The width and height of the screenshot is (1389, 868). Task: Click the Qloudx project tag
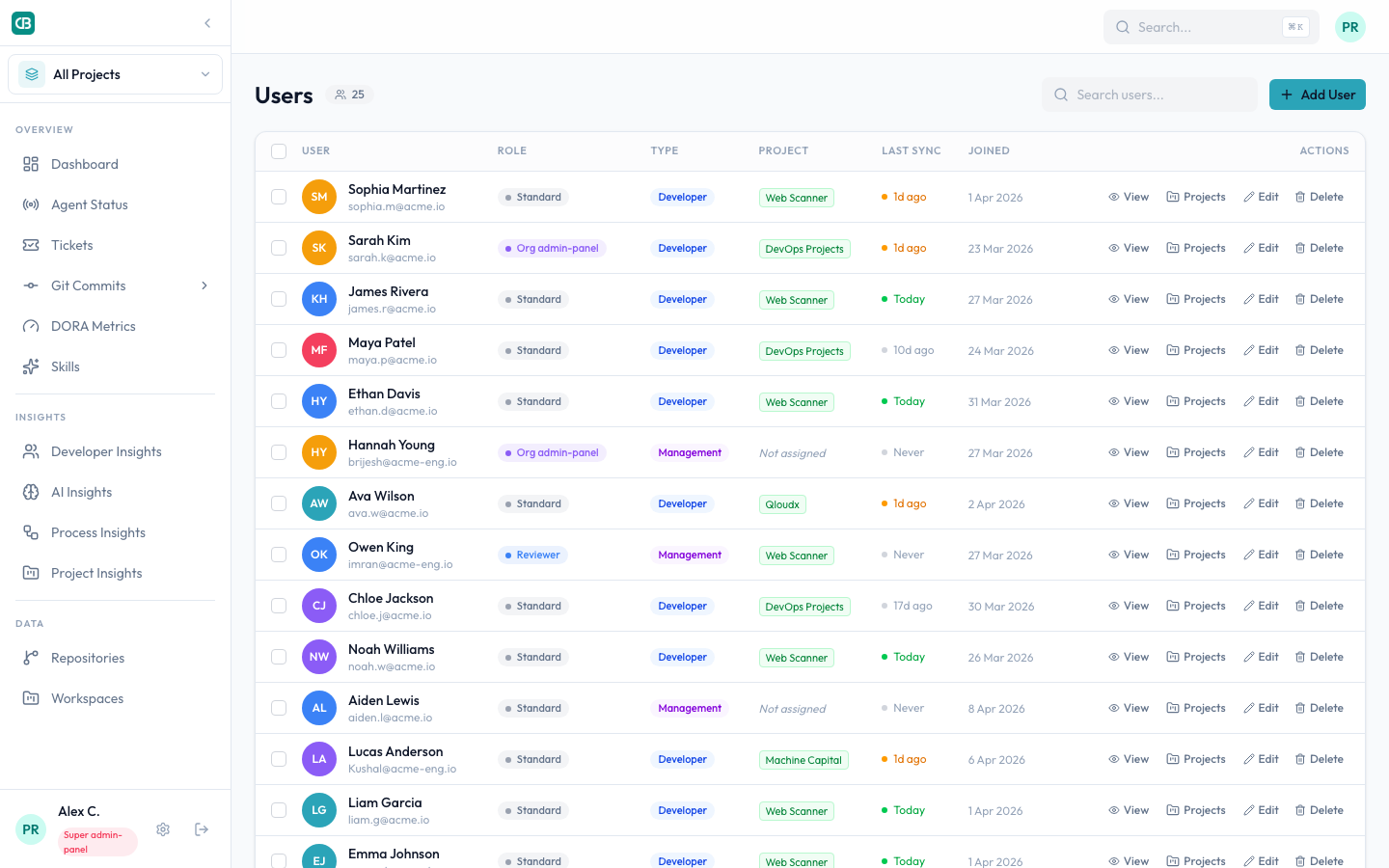coord(782,504)
